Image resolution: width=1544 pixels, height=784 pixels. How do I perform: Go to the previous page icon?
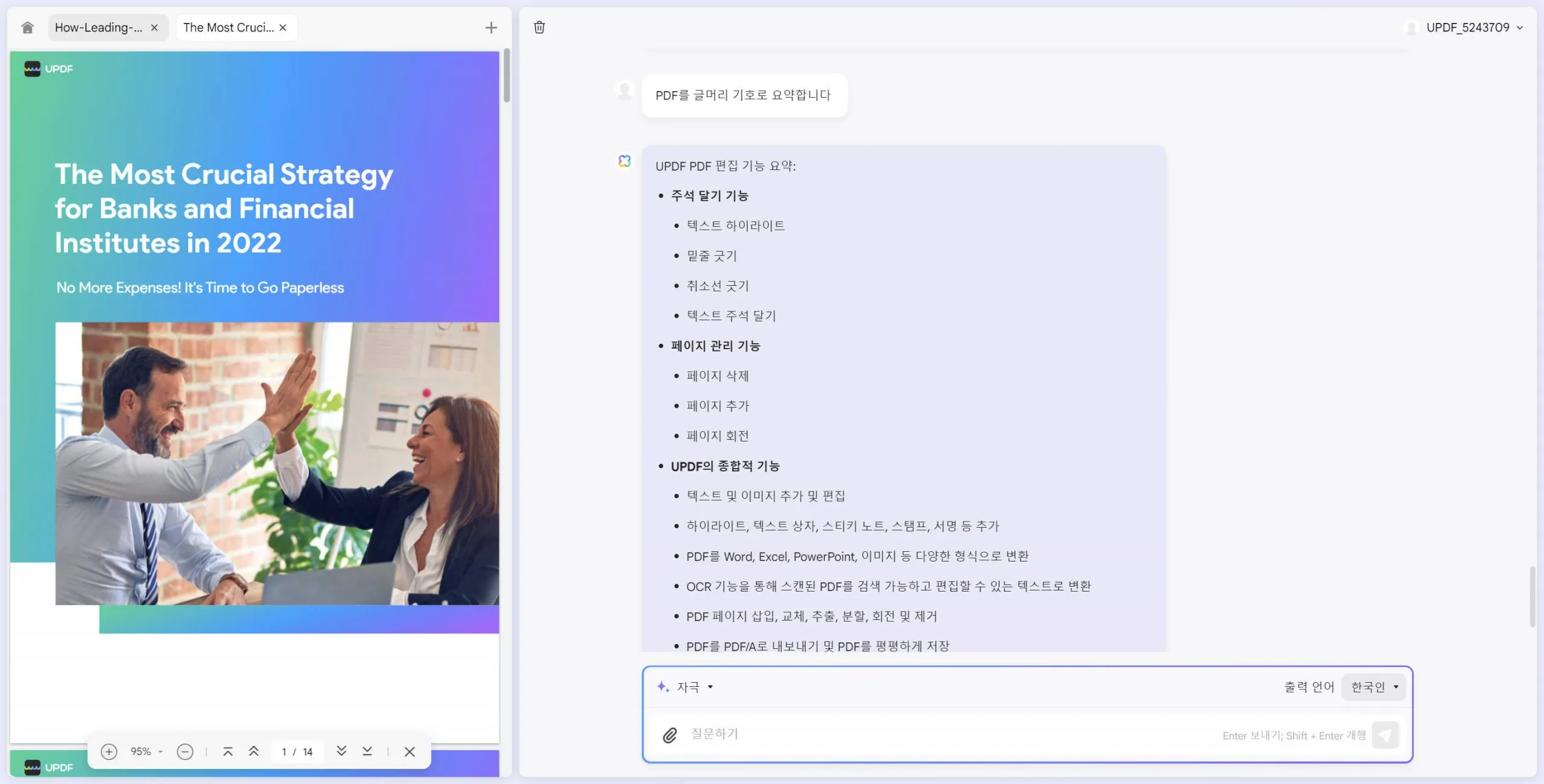253,751
